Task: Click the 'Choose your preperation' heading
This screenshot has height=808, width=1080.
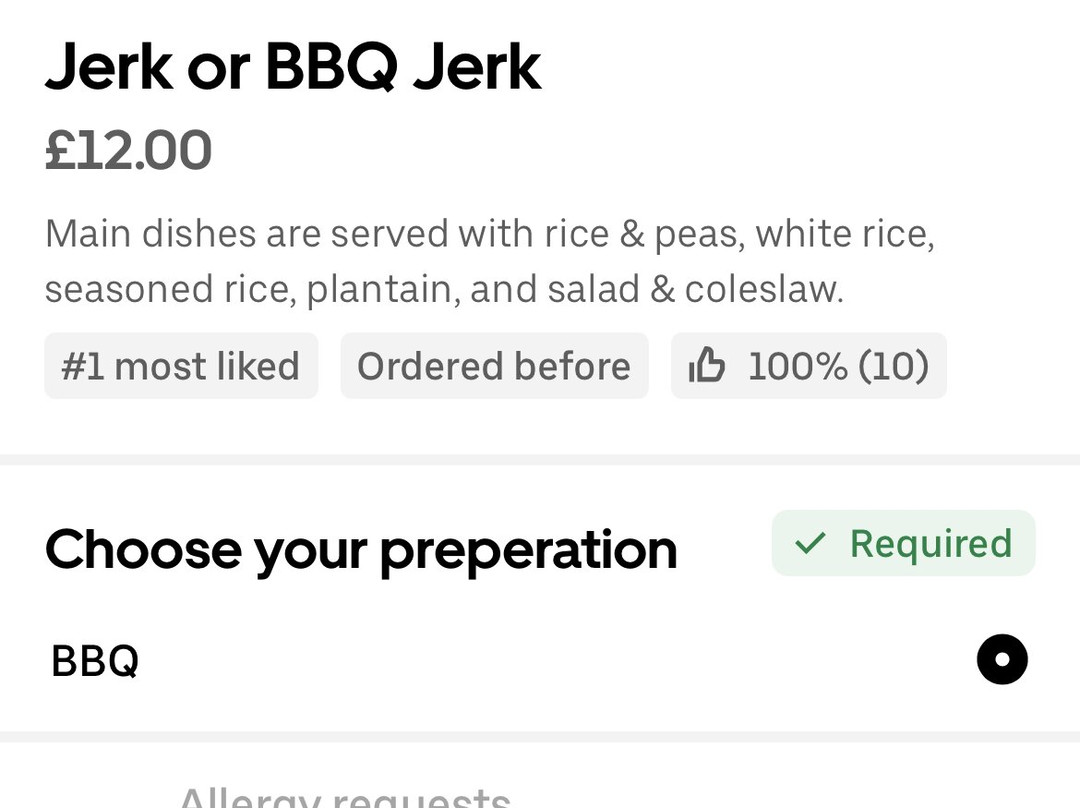Action: coord(361,549)
